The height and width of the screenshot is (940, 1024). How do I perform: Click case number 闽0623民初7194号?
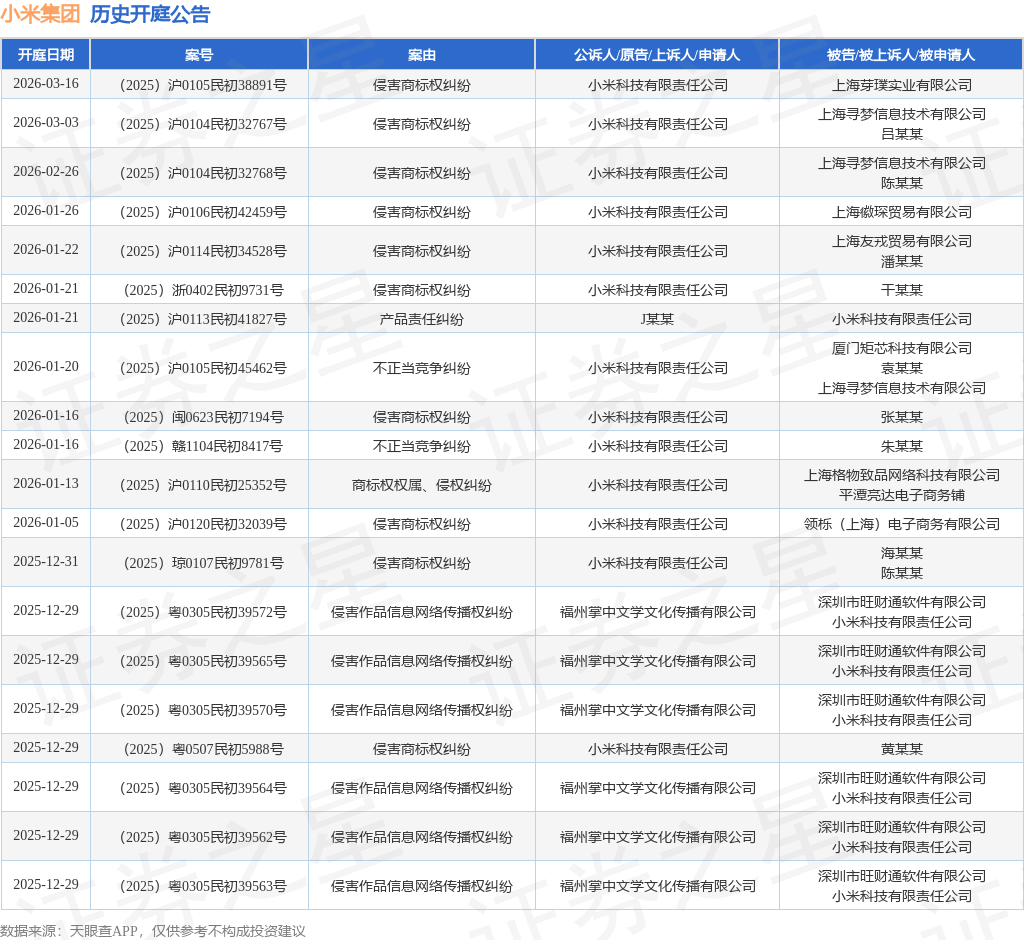(x=227, y=417)
